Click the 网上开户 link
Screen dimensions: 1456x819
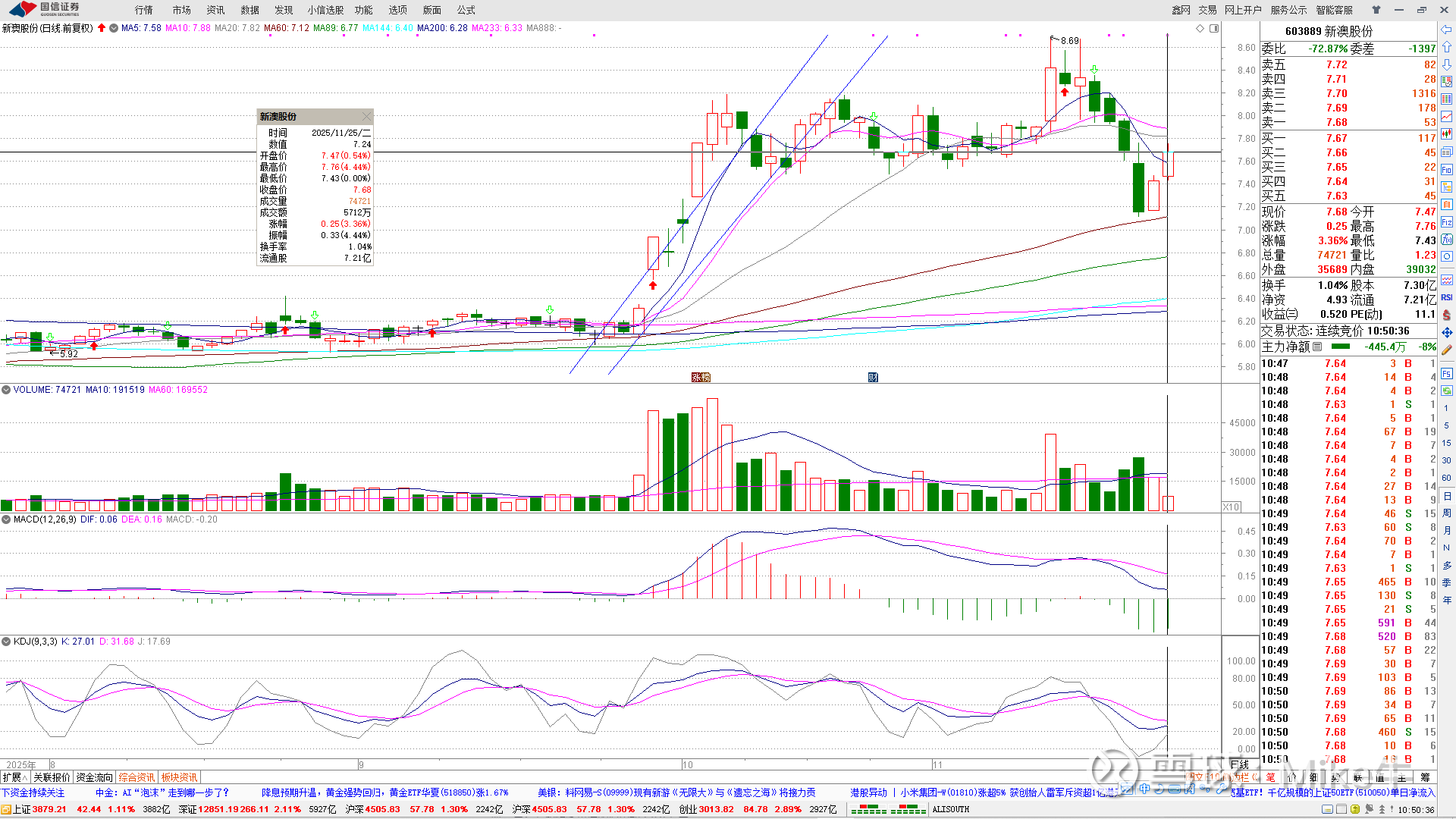(1243, 10)
